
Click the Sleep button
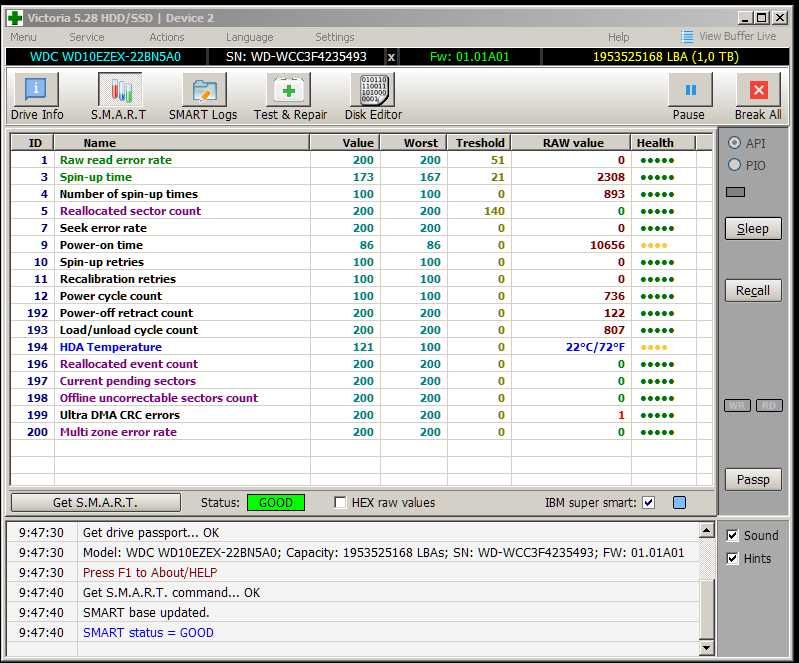(753, 229)
